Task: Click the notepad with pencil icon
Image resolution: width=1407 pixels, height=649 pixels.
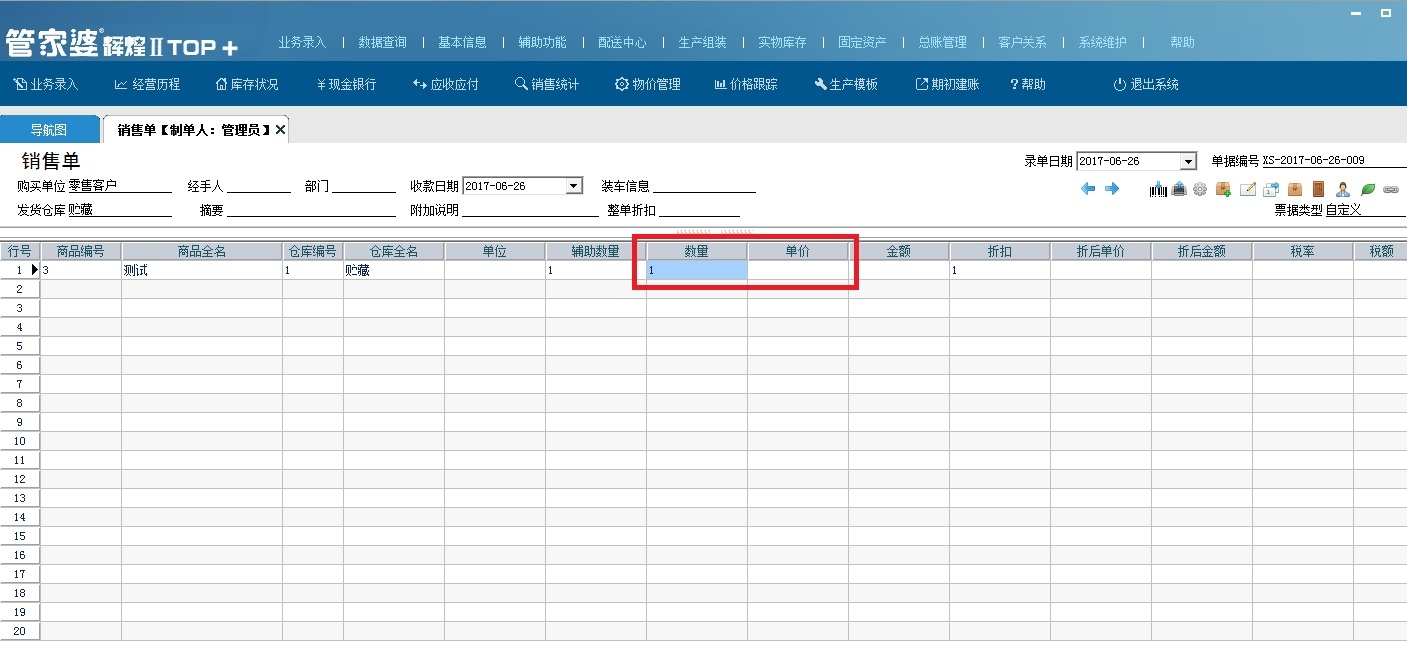Action: (1248, 189)
